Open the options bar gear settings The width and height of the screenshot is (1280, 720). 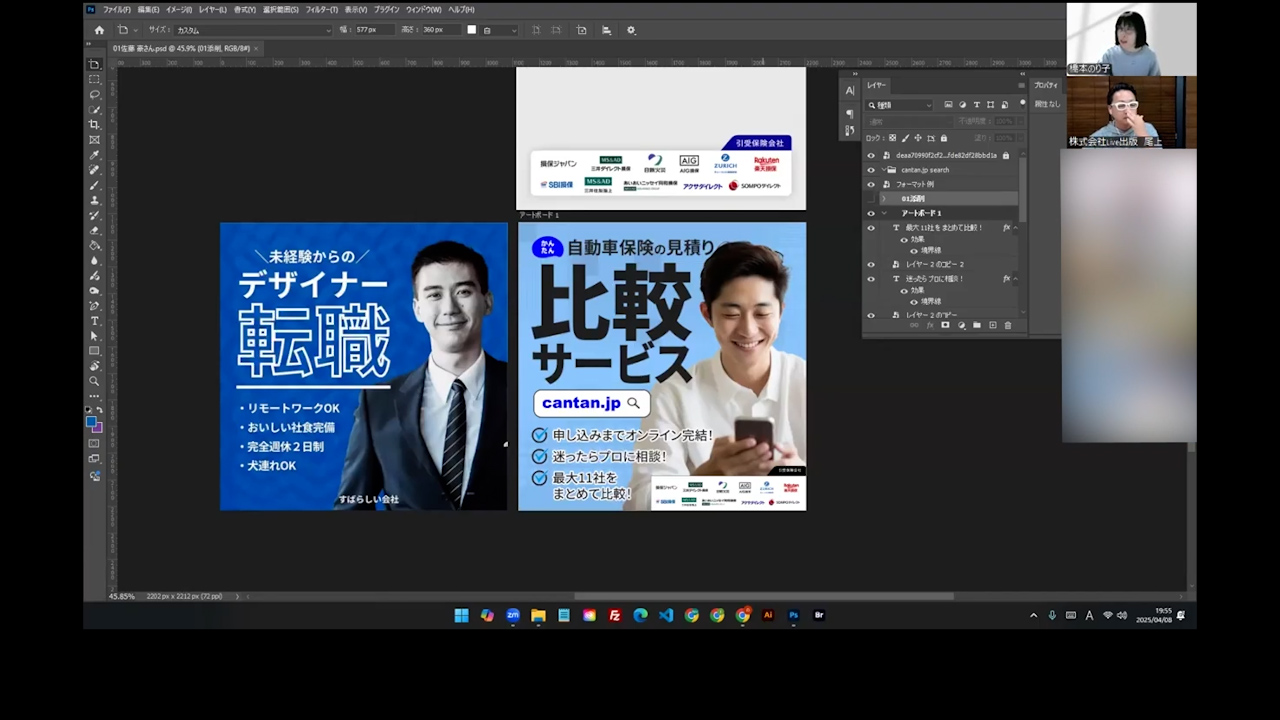[631, 30]
